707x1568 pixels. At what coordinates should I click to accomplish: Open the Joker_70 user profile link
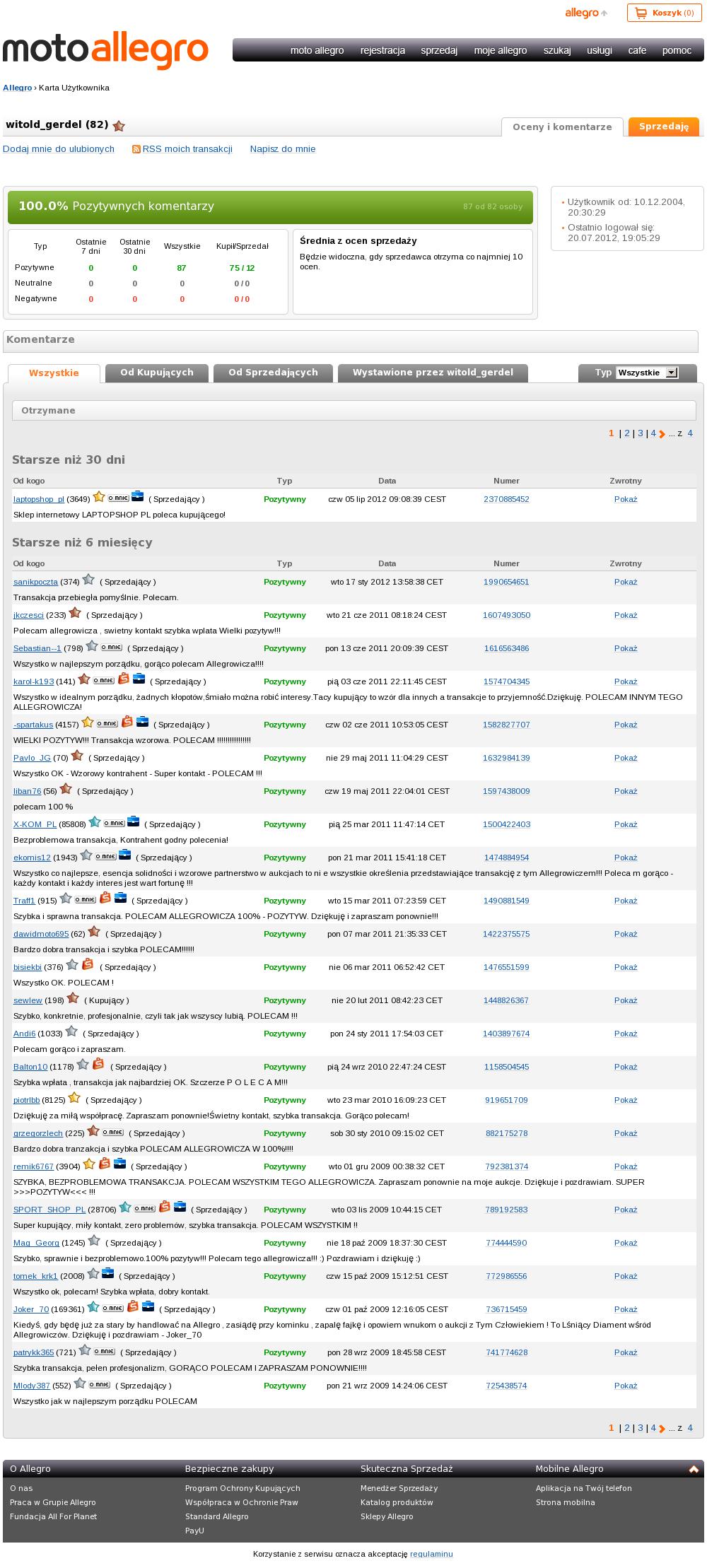[x=31, y=1309]
